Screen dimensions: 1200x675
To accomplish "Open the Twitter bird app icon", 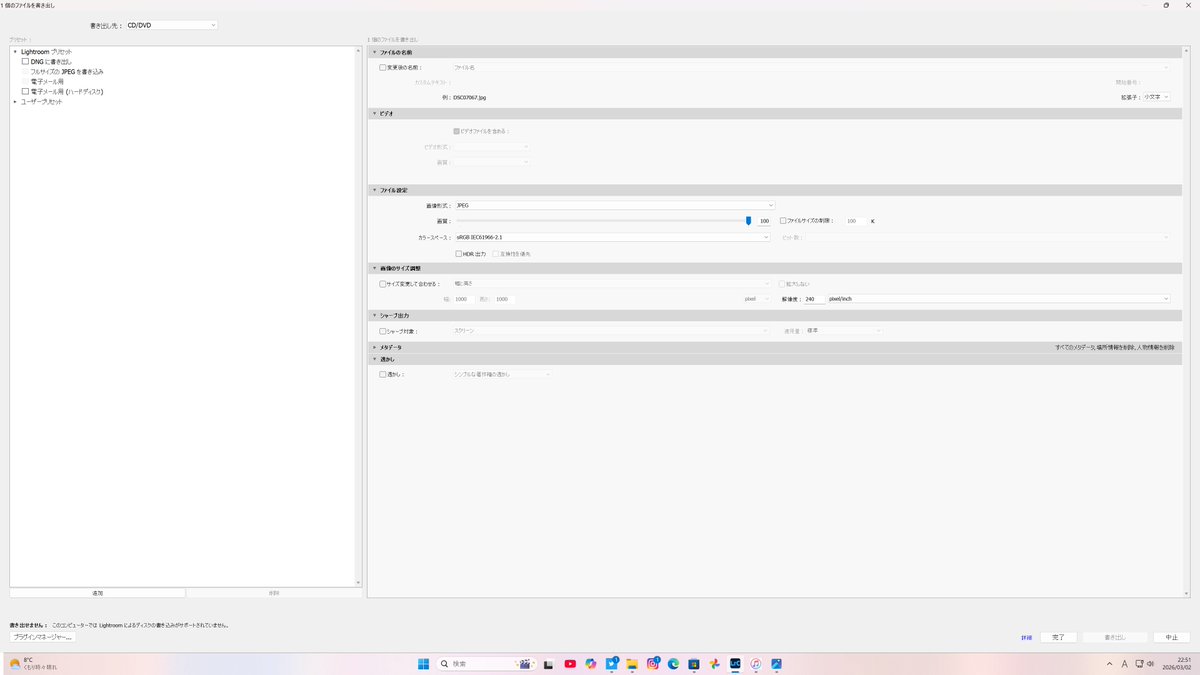I will point(612,663).
